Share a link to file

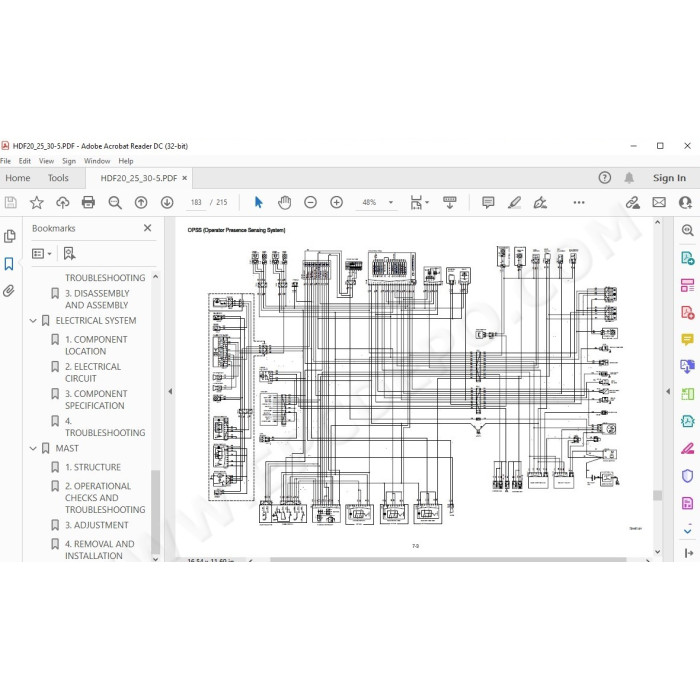pyautogui.click(x=633, y=203)
